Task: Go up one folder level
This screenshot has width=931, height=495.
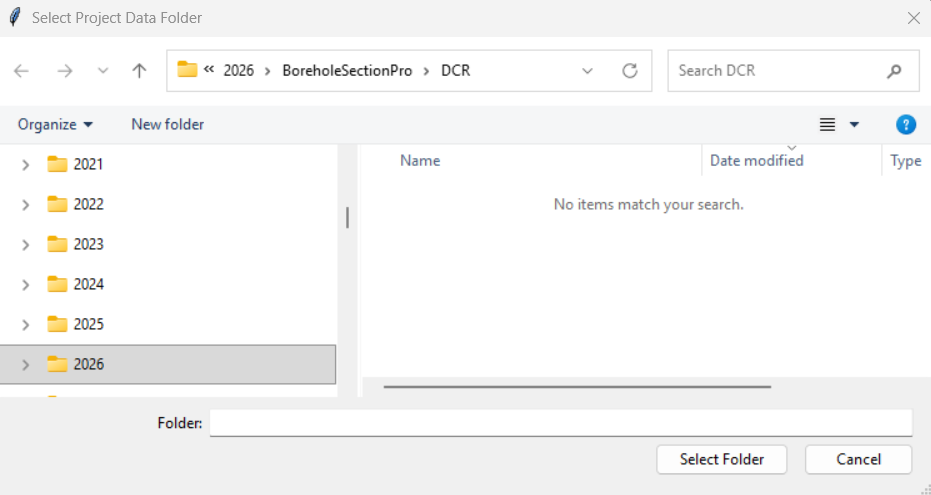Action: point(140,71)
